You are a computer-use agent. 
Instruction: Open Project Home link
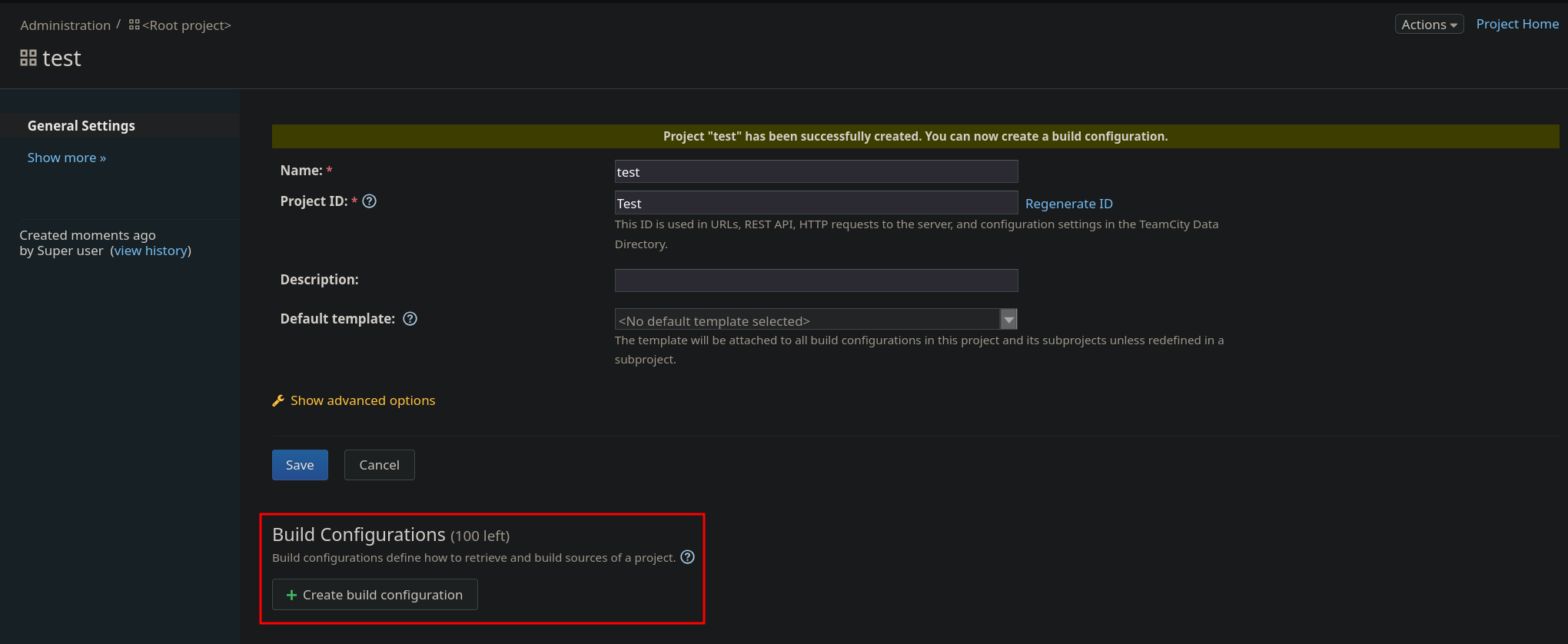coord(1517,24)
